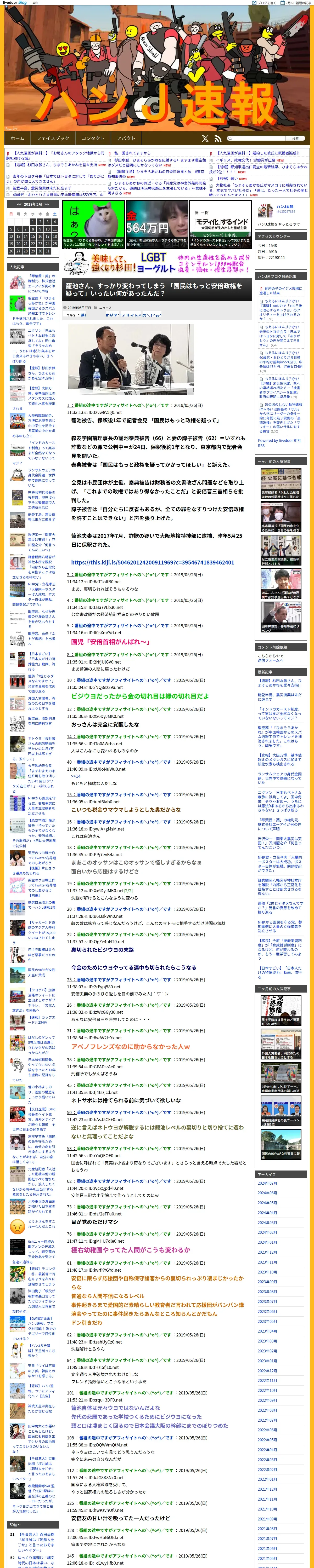The height and width of the screenshot is (1568, 314).
Task: Click the livedoor Blog logo
Action: 15,2
